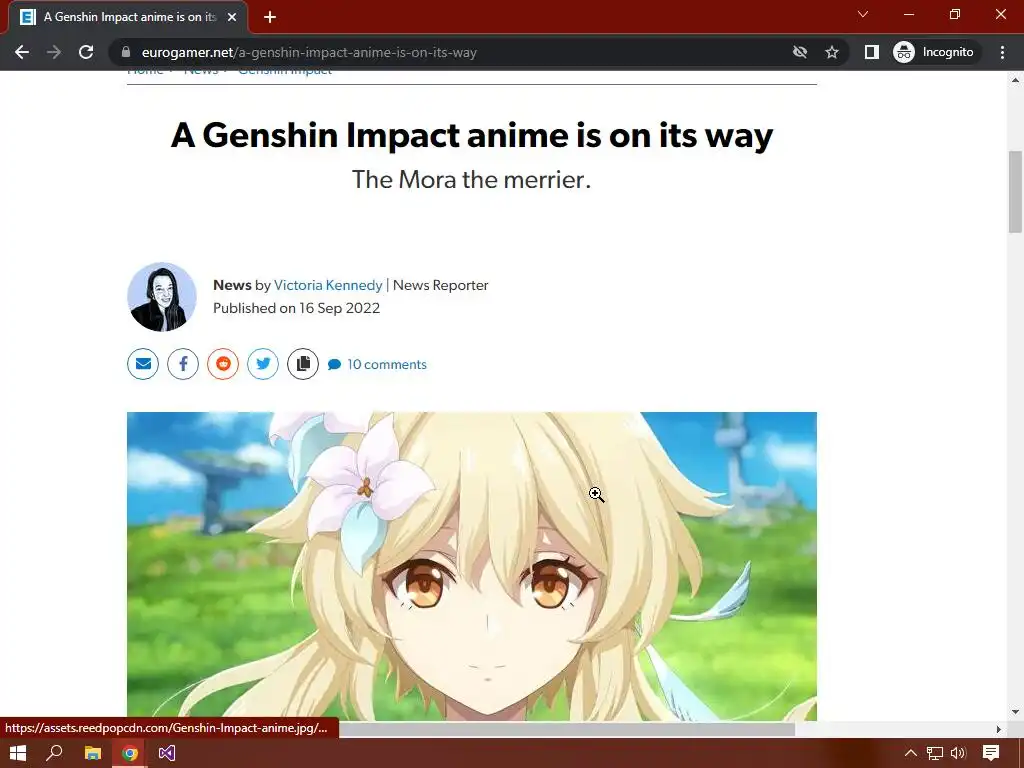Open volume control tray icon
1024x768 pixels.
click(958, 753)
